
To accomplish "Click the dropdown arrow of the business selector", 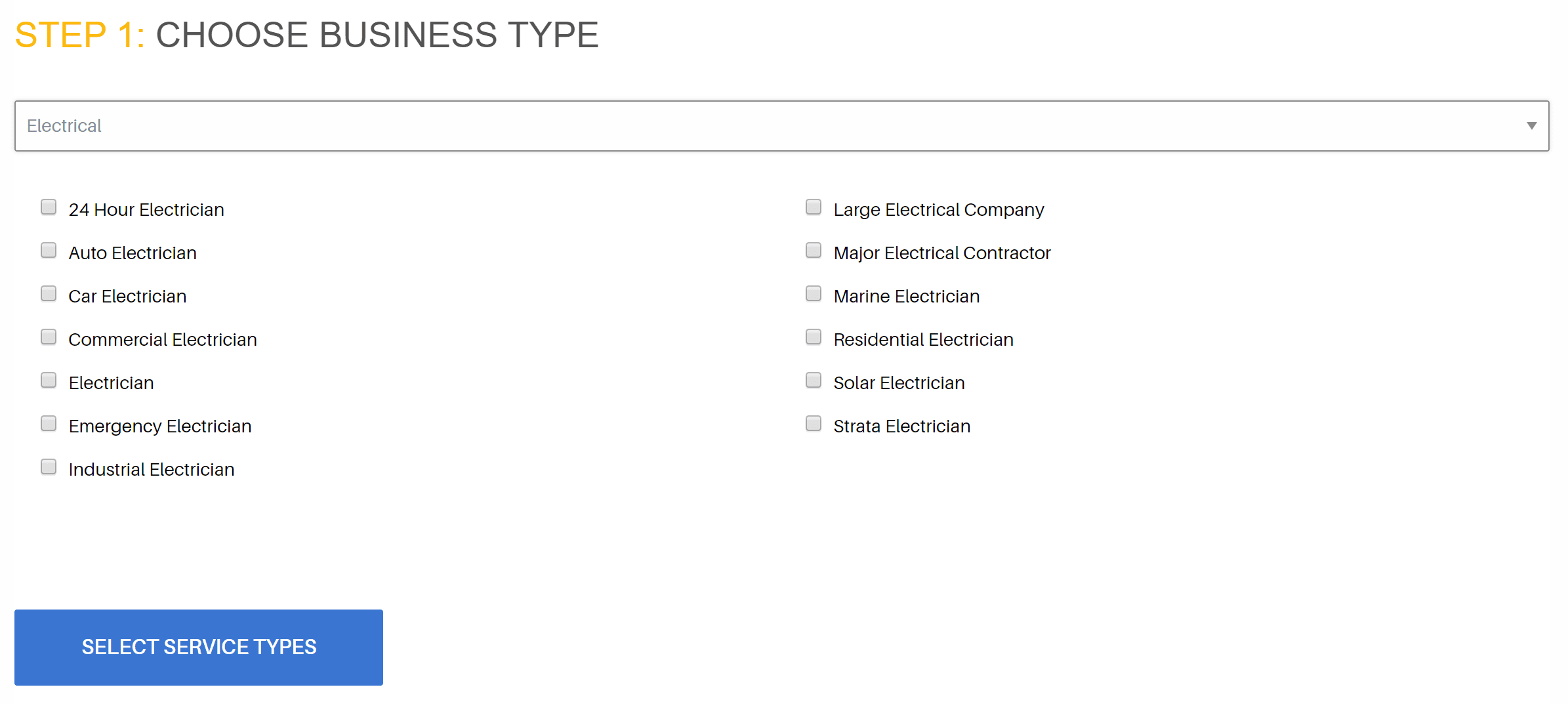I will tap(1531, 126).
